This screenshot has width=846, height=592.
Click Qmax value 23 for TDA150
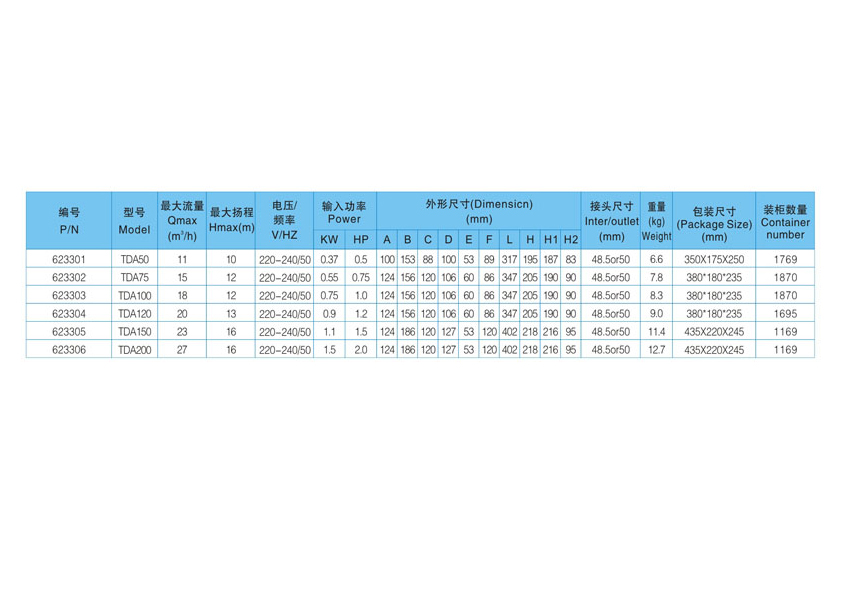(182, 332)
